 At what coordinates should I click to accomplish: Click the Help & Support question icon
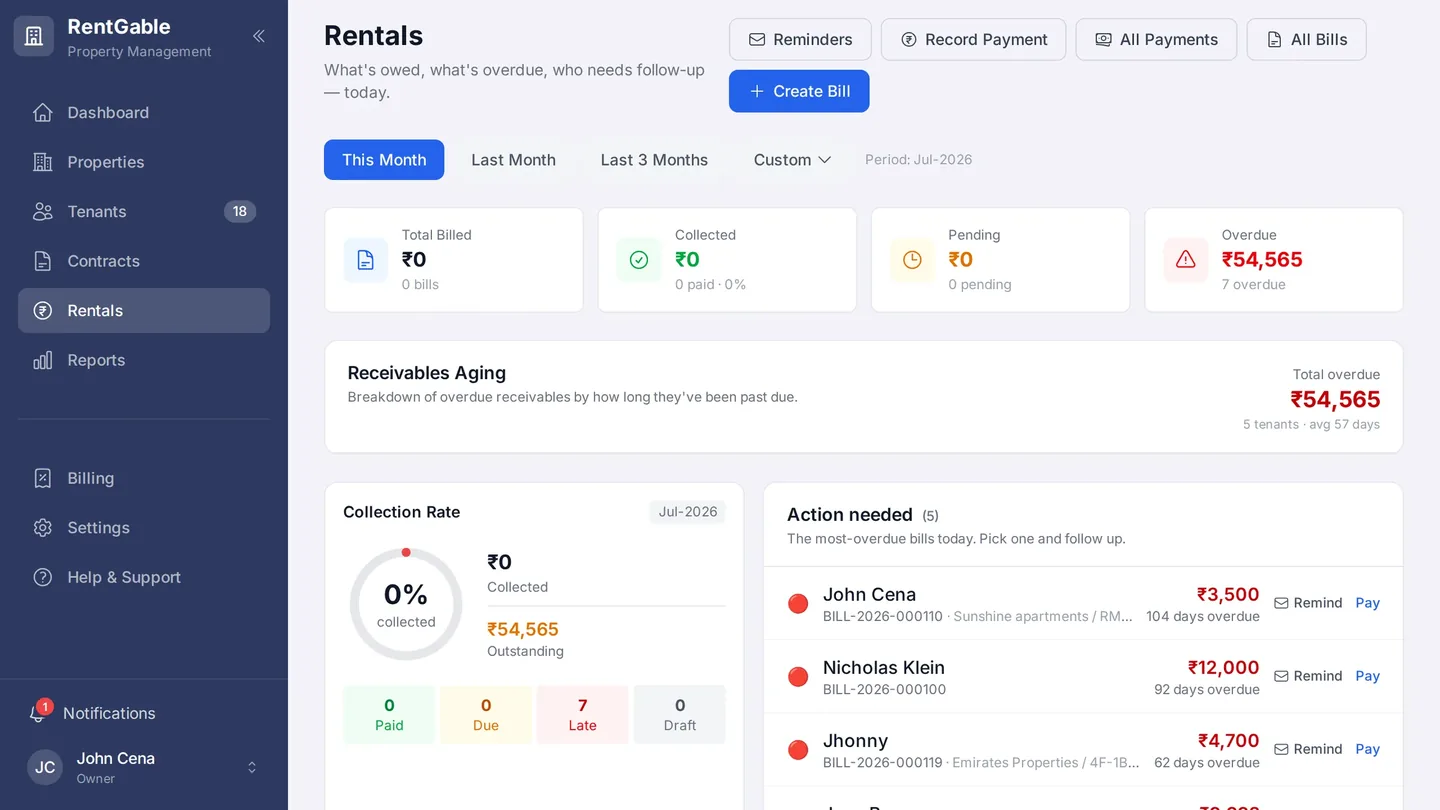pyautogui.click(x=42, y=577)
